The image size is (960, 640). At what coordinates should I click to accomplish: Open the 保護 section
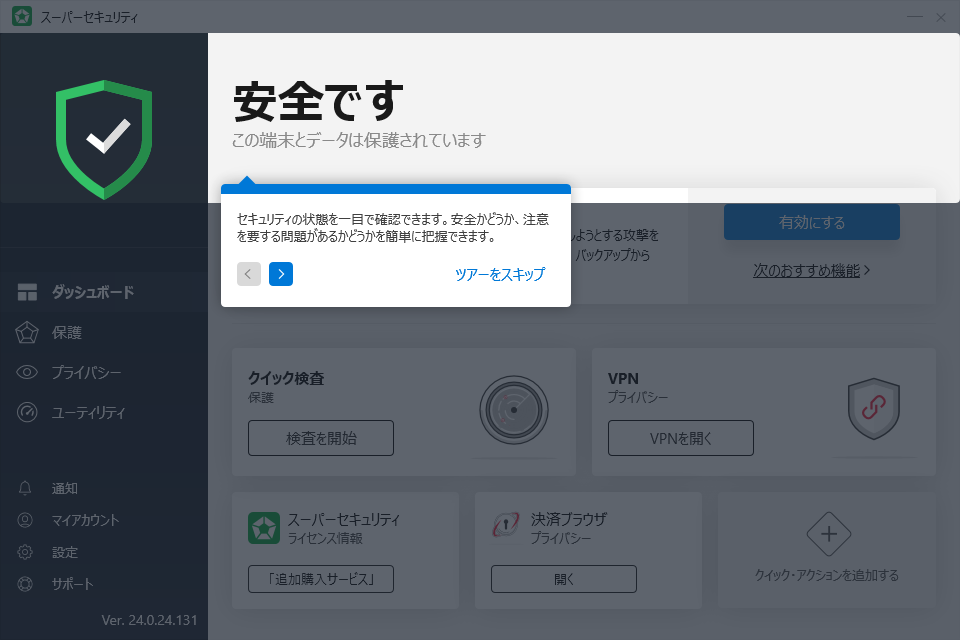67,332
